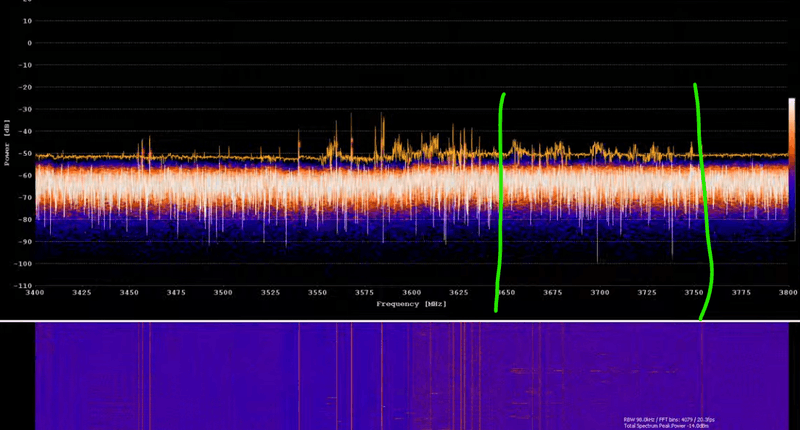Click the -10 dB power axis label

point(25,65)
